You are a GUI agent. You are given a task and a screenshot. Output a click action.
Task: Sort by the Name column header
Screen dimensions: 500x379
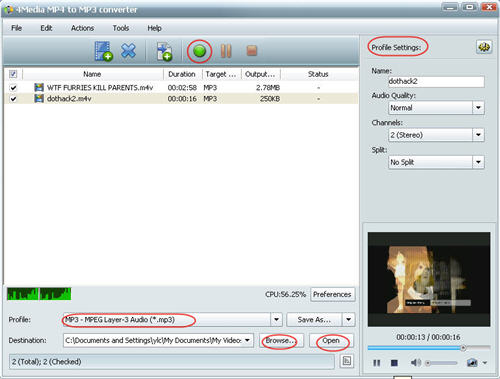(x=92, y=74)
